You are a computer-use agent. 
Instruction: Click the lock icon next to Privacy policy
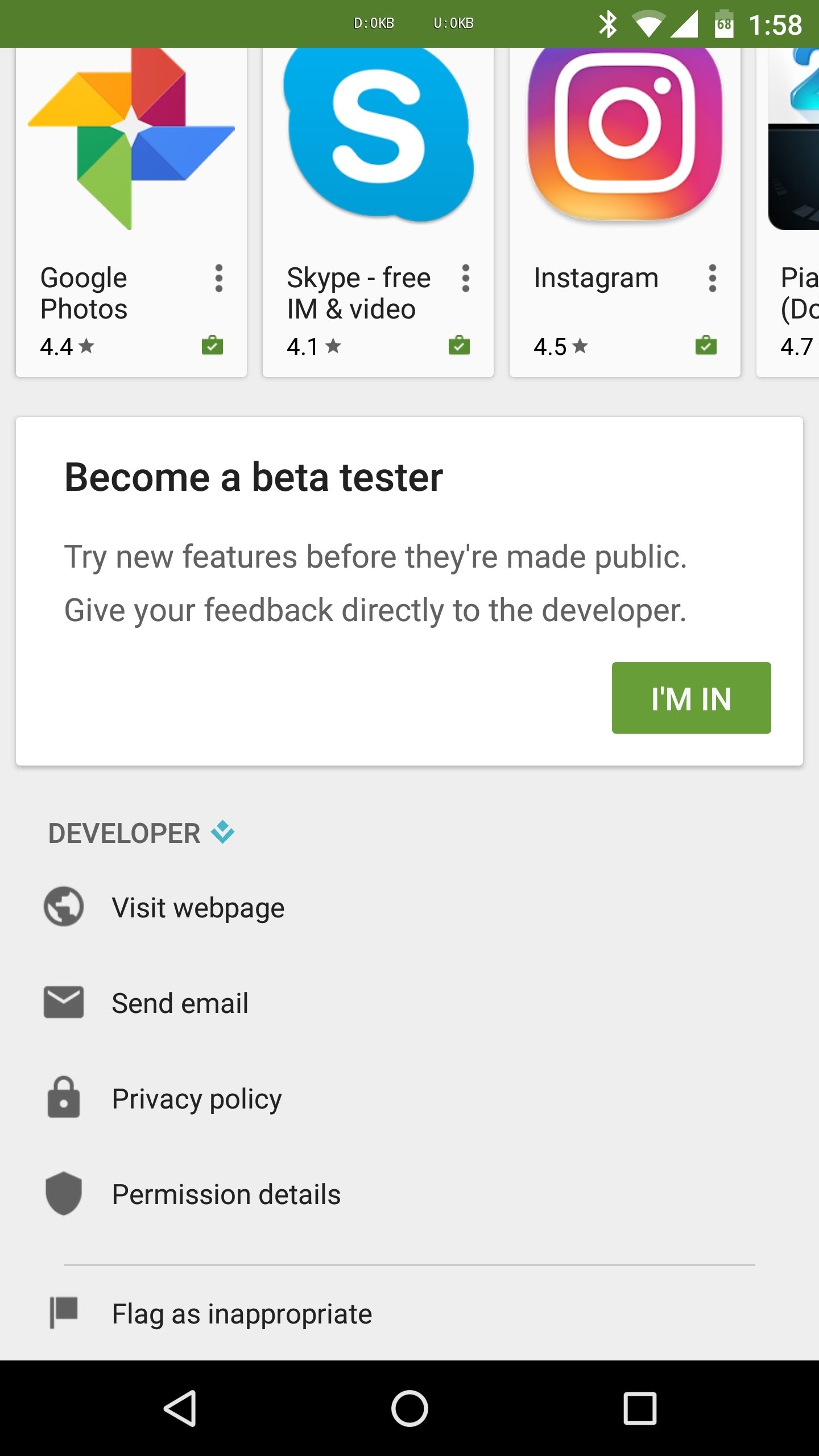[63, 1098]
